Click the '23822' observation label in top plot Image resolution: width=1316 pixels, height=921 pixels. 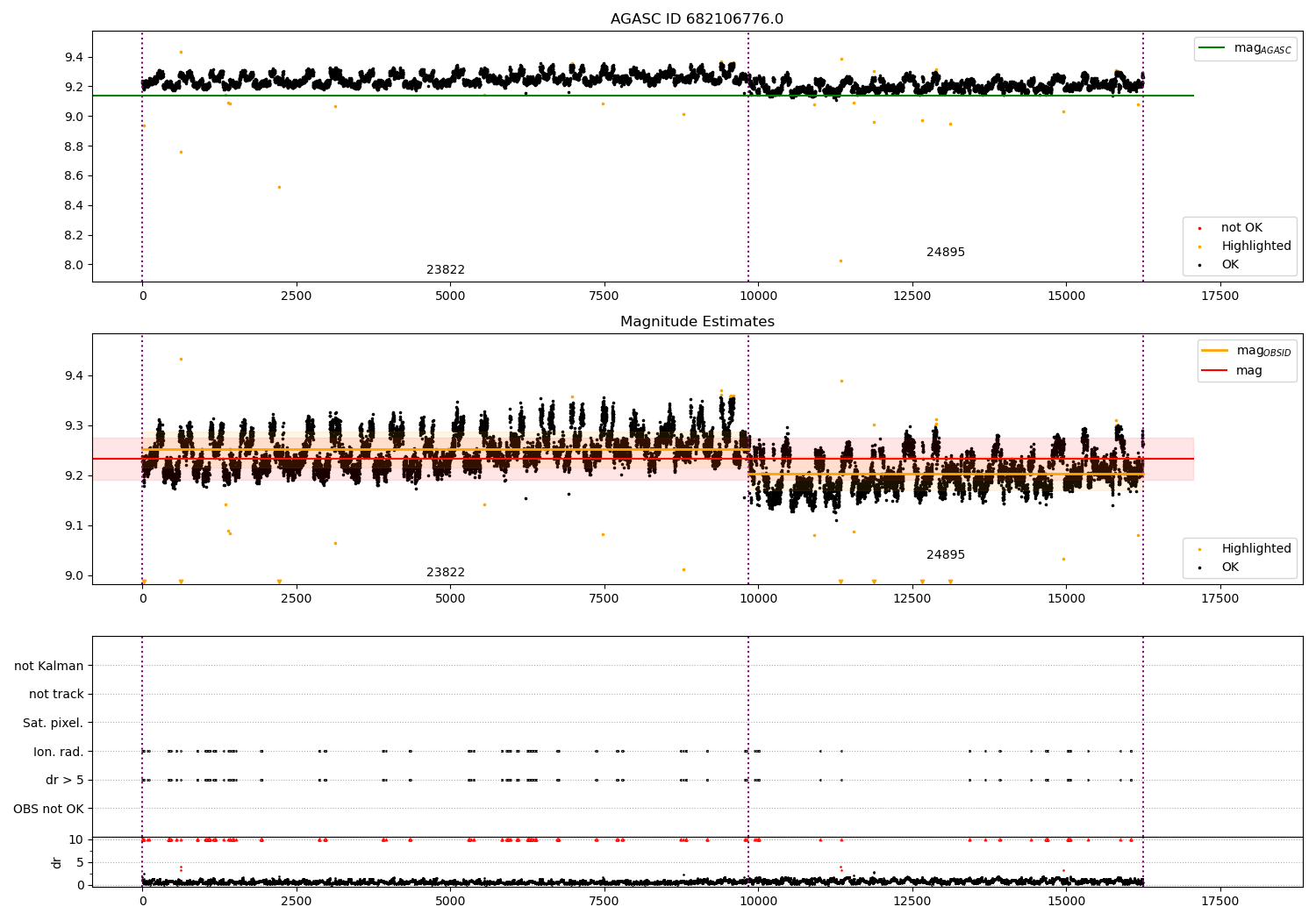click(x=446, y=270)
